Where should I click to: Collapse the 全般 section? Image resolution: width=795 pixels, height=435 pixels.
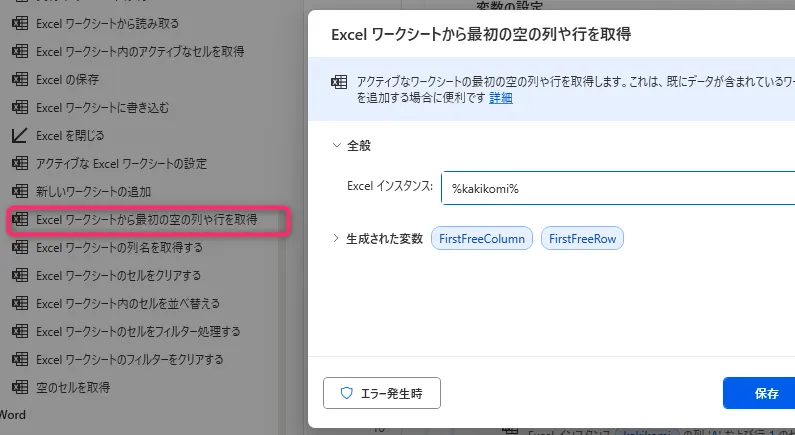click(x=336, y=145)
